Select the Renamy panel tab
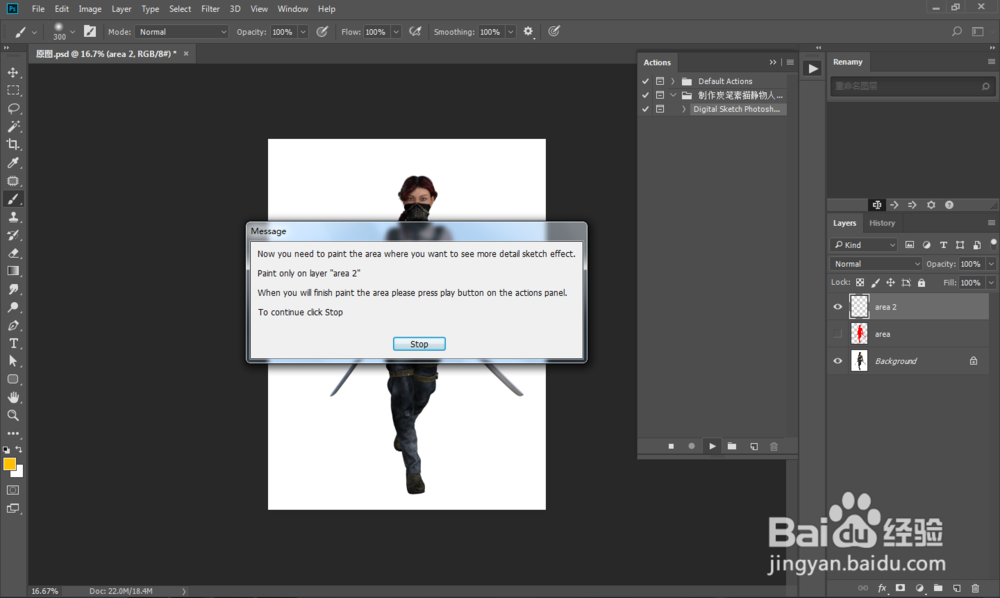The image size is (1000, 598). [848, 62]
